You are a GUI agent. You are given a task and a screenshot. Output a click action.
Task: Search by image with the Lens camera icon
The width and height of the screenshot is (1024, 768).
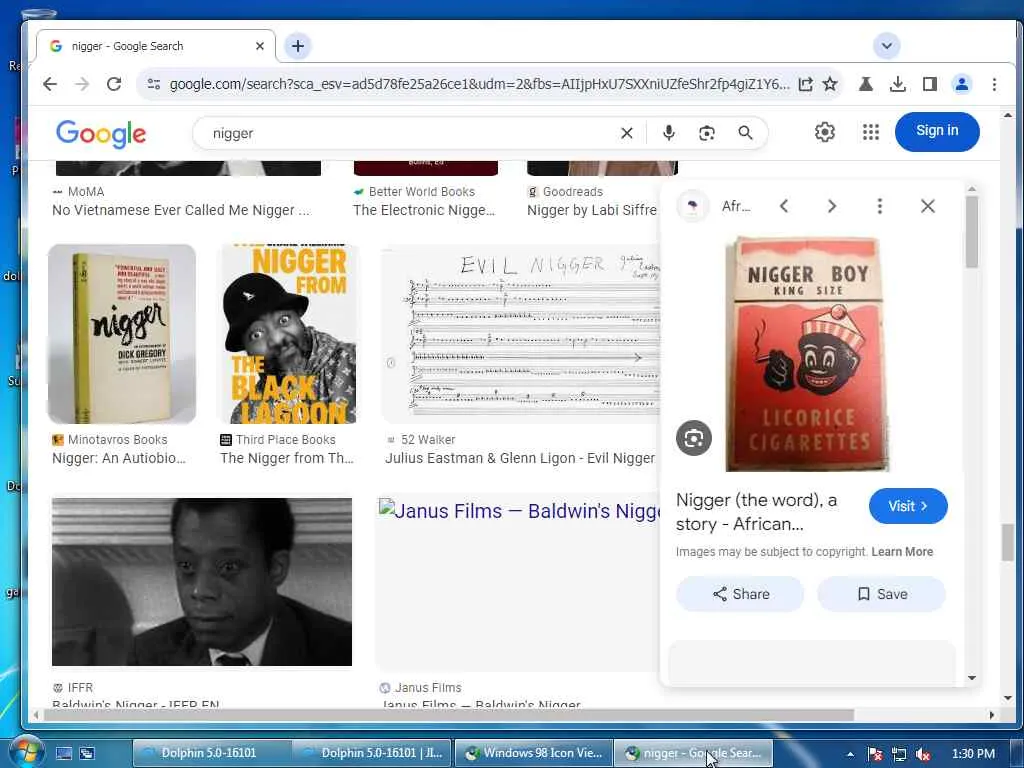pos(707,133)
